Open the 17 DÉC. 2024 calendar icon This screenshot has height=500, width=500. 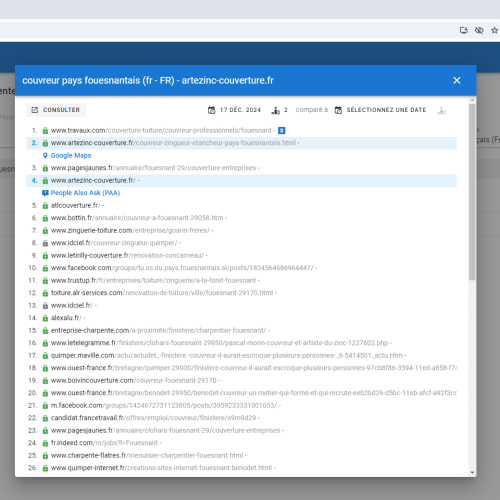(x=212, y=110)
